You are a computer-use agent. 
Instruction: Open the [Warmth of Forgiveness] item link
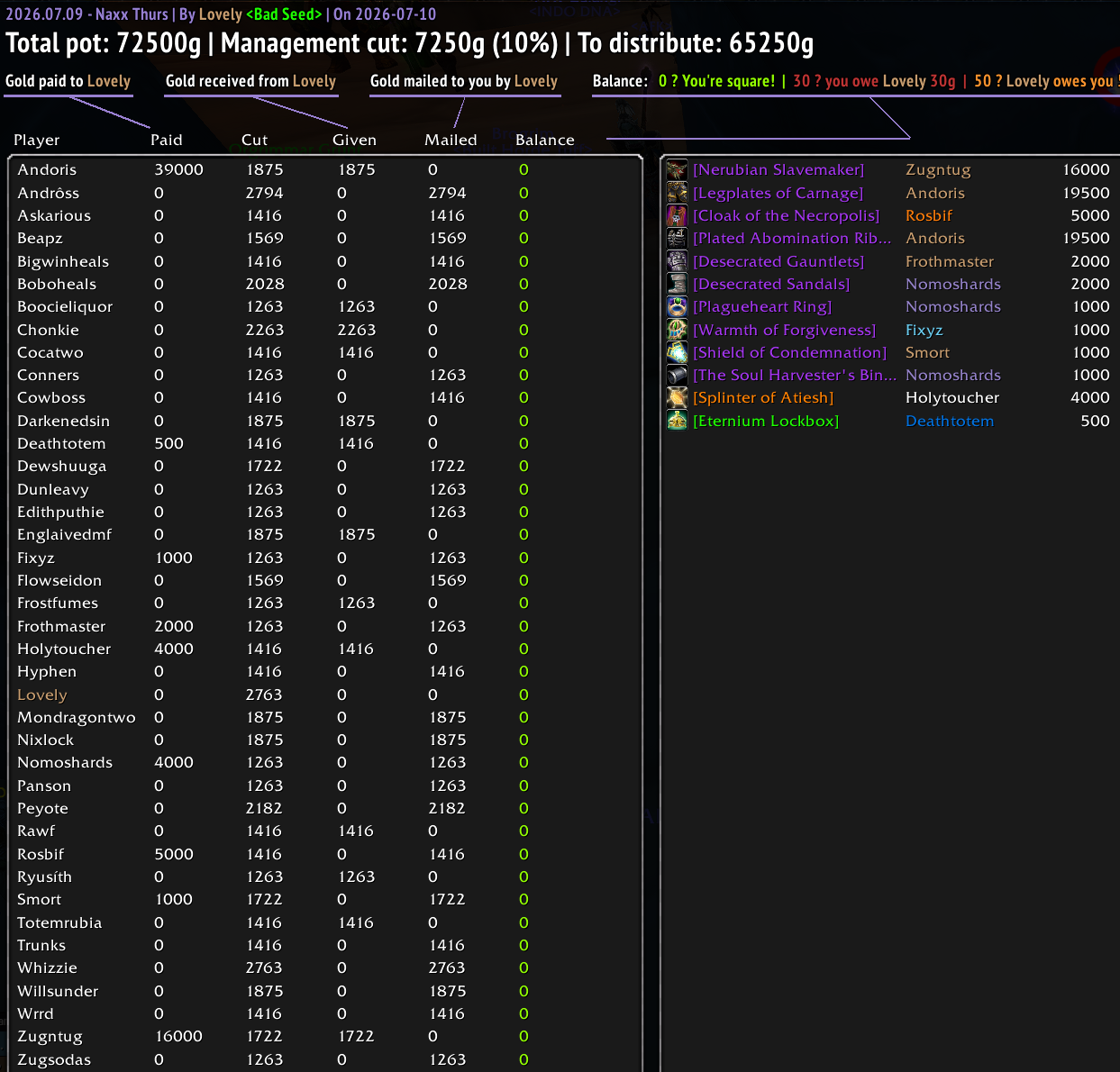click(x=784, y=330)
